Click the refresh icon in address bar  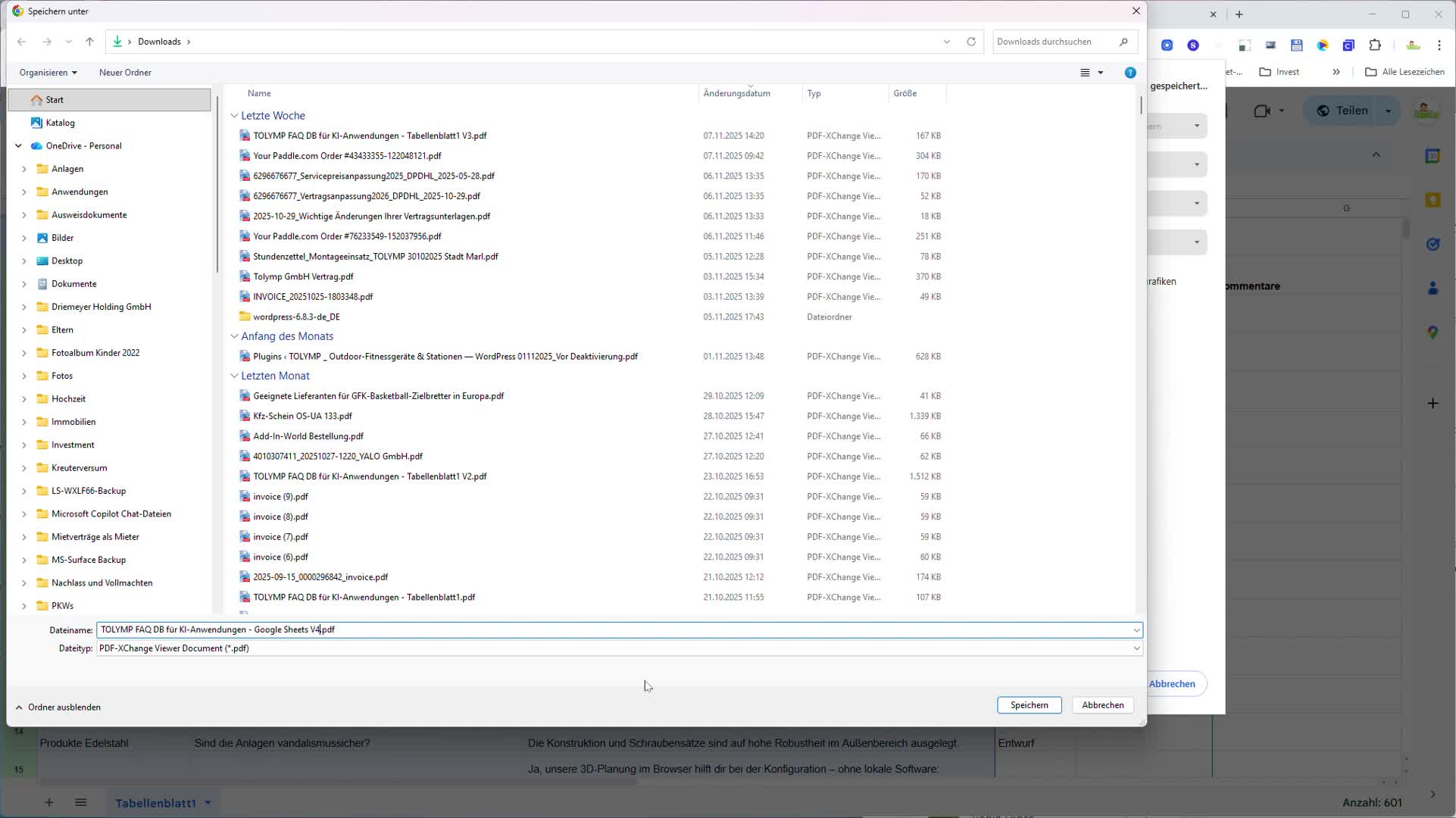tap(971, 42)
